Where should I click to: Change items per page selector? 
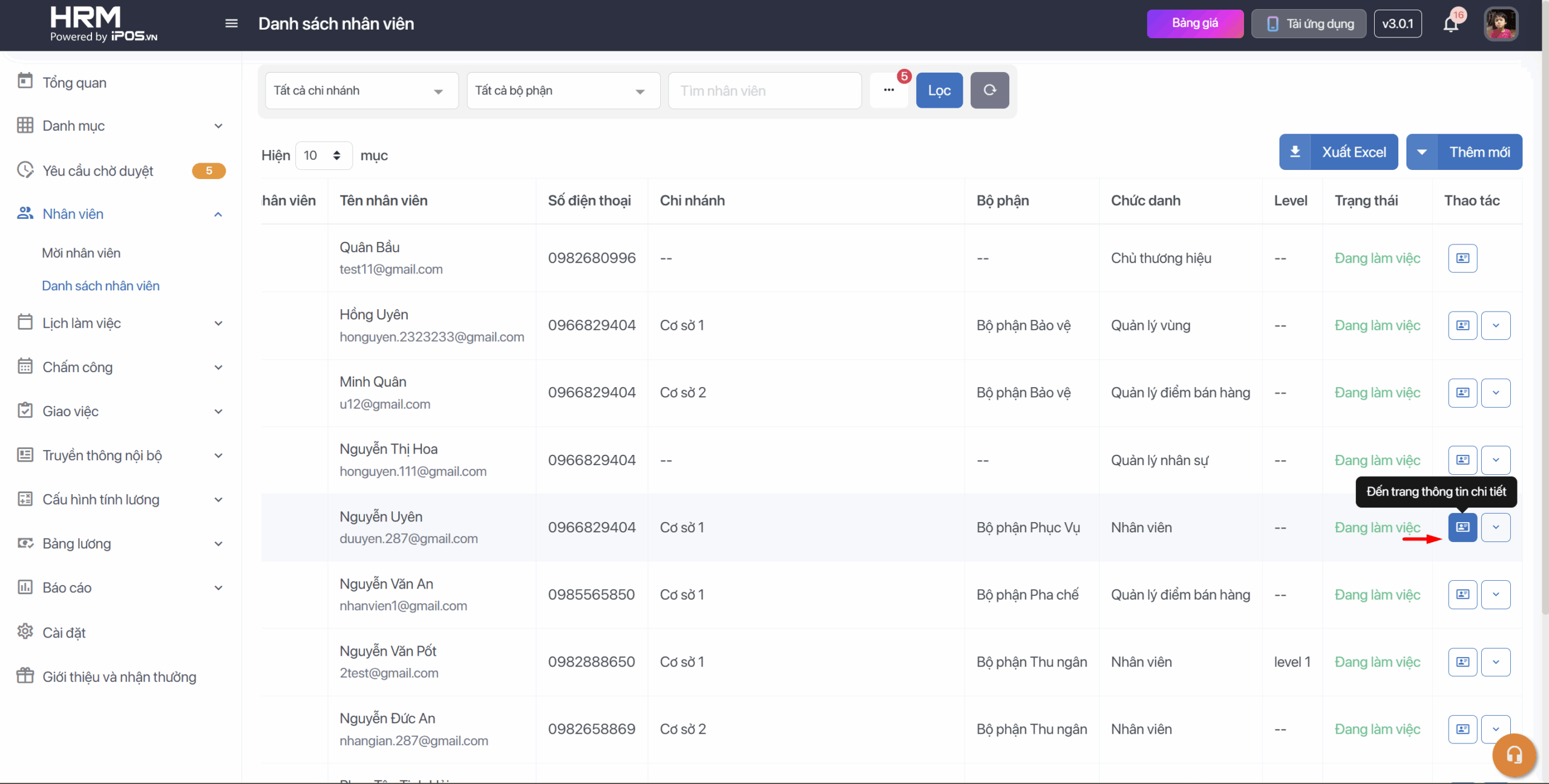(323, 155)
